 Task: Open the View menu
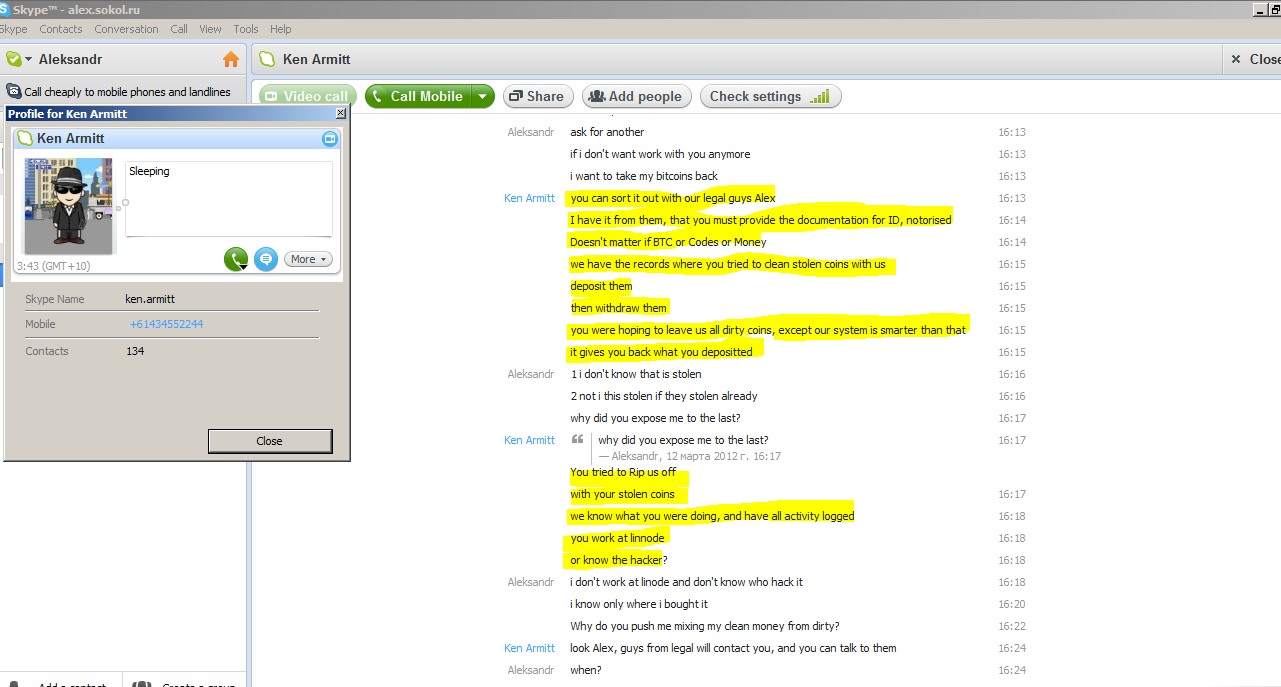click(210, 29)
